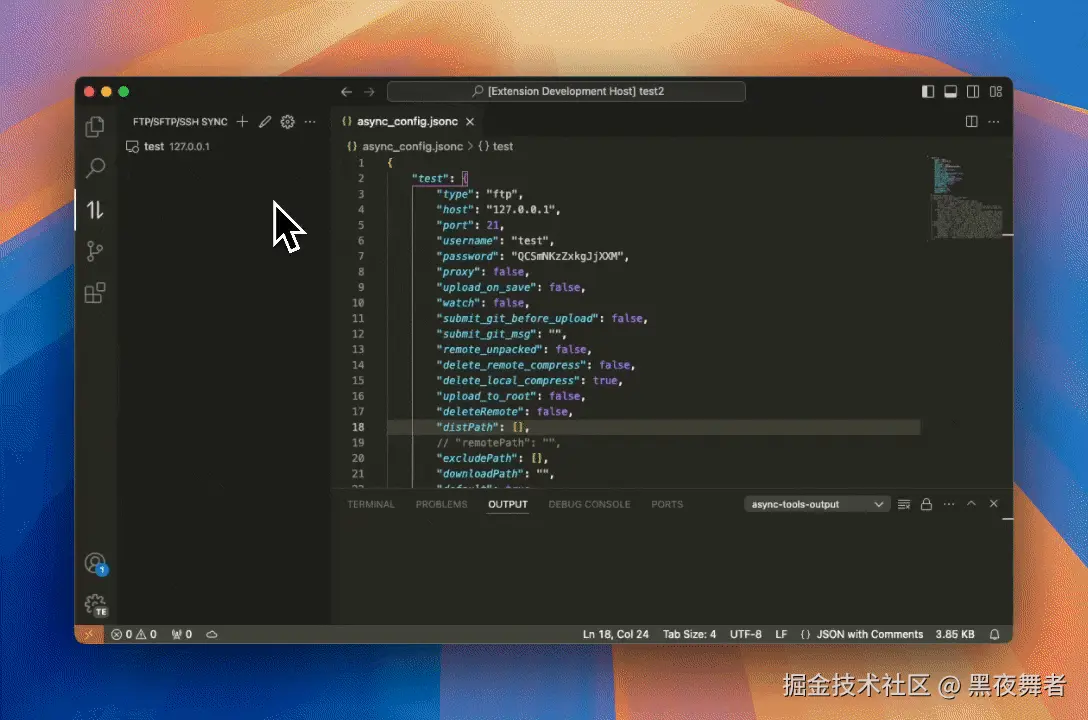Viewport: 1088px width, 720px height.
Task: Open errors and warnings count in status bar
Action: coord(133,634)
